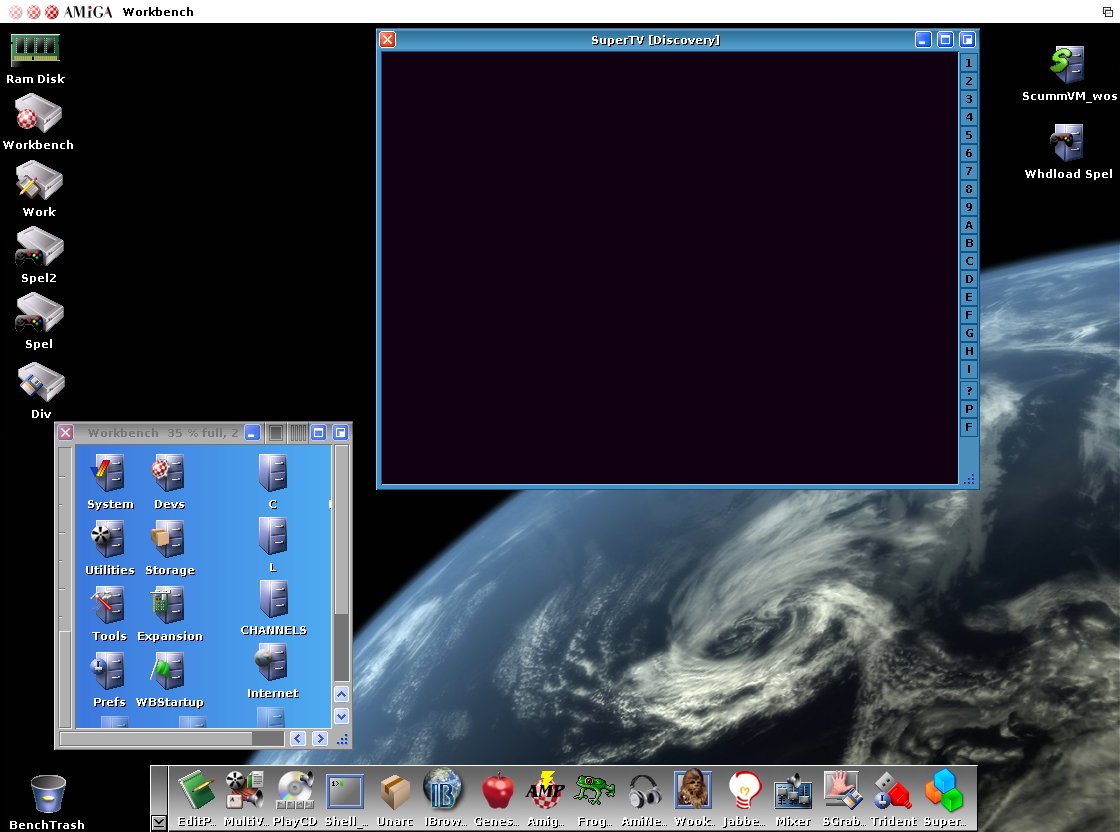The image size is (1120, 832).
Task: Switch SuperTV to channel 9
Action: (969, 207)
